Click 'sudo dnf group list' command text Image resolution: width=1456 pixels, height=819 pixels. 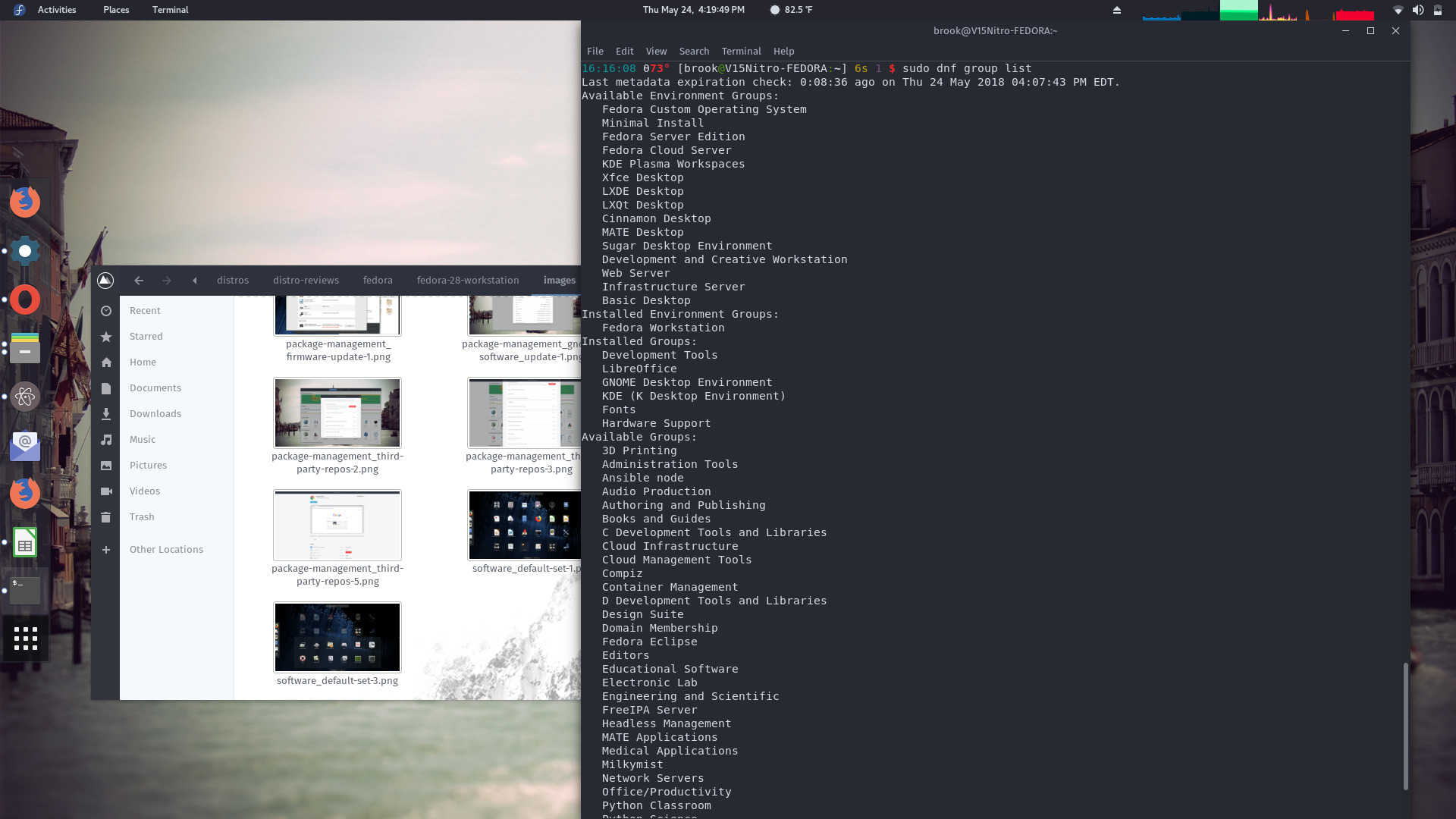coord(967,69)
